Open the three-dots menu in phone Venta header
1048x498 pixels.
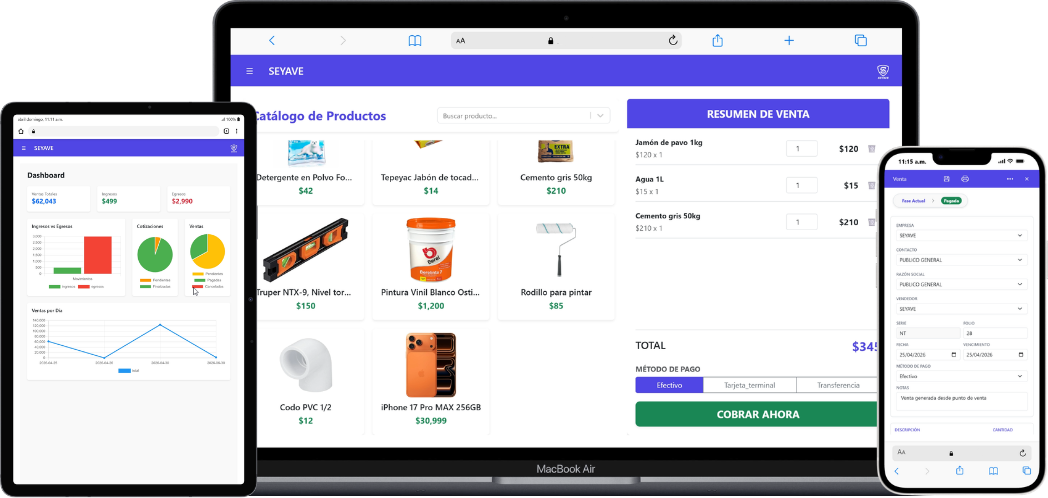(1010, 179)
